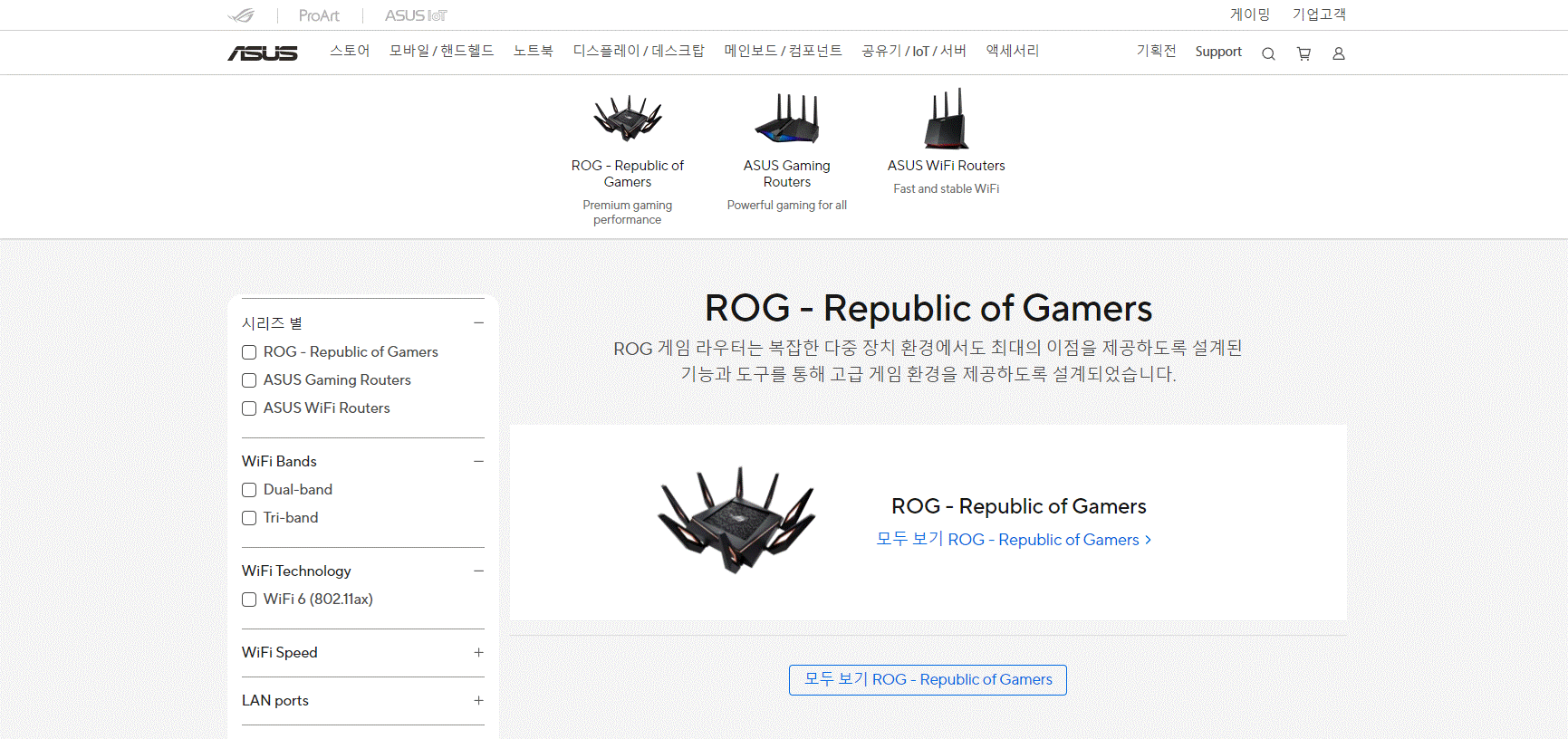This screenshot has width=1568, height=739.
Task: Collapse the WiFi Technology filter section
Action: 478,571
